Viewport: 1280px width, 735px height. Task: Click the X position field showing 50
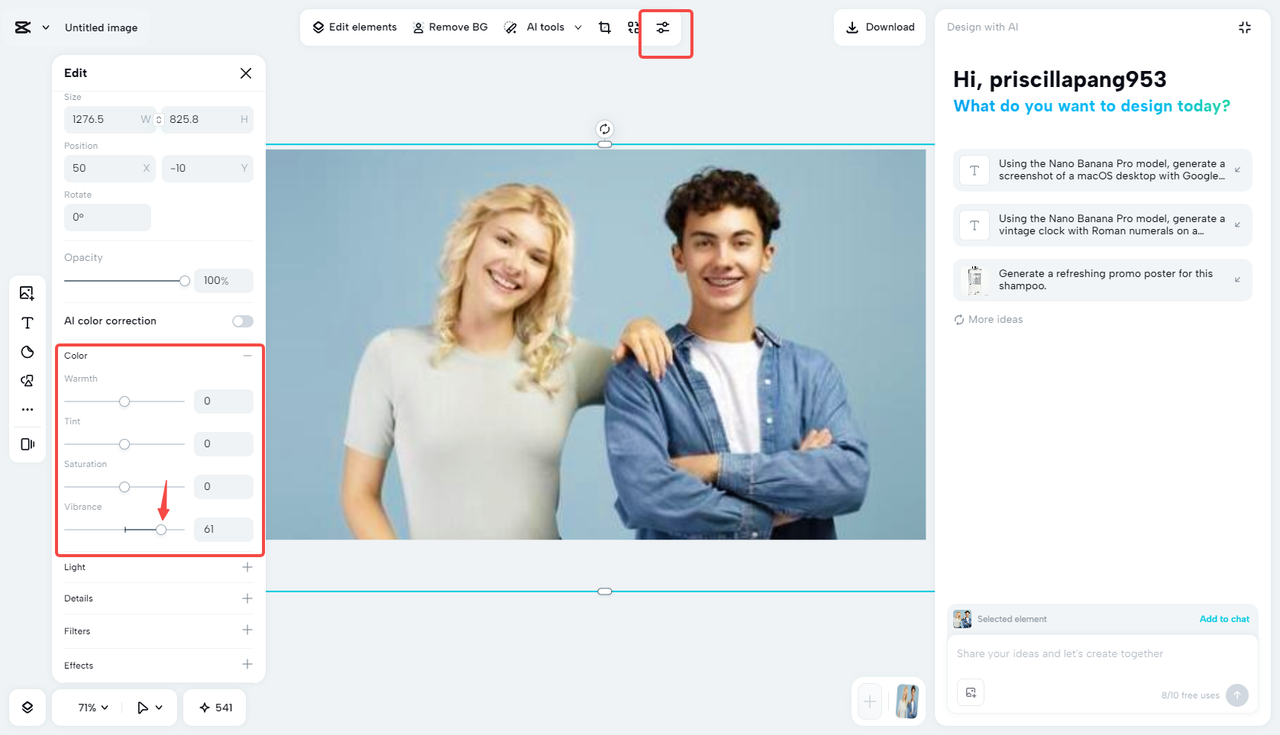pyautogui.click(x=110, y=168)
